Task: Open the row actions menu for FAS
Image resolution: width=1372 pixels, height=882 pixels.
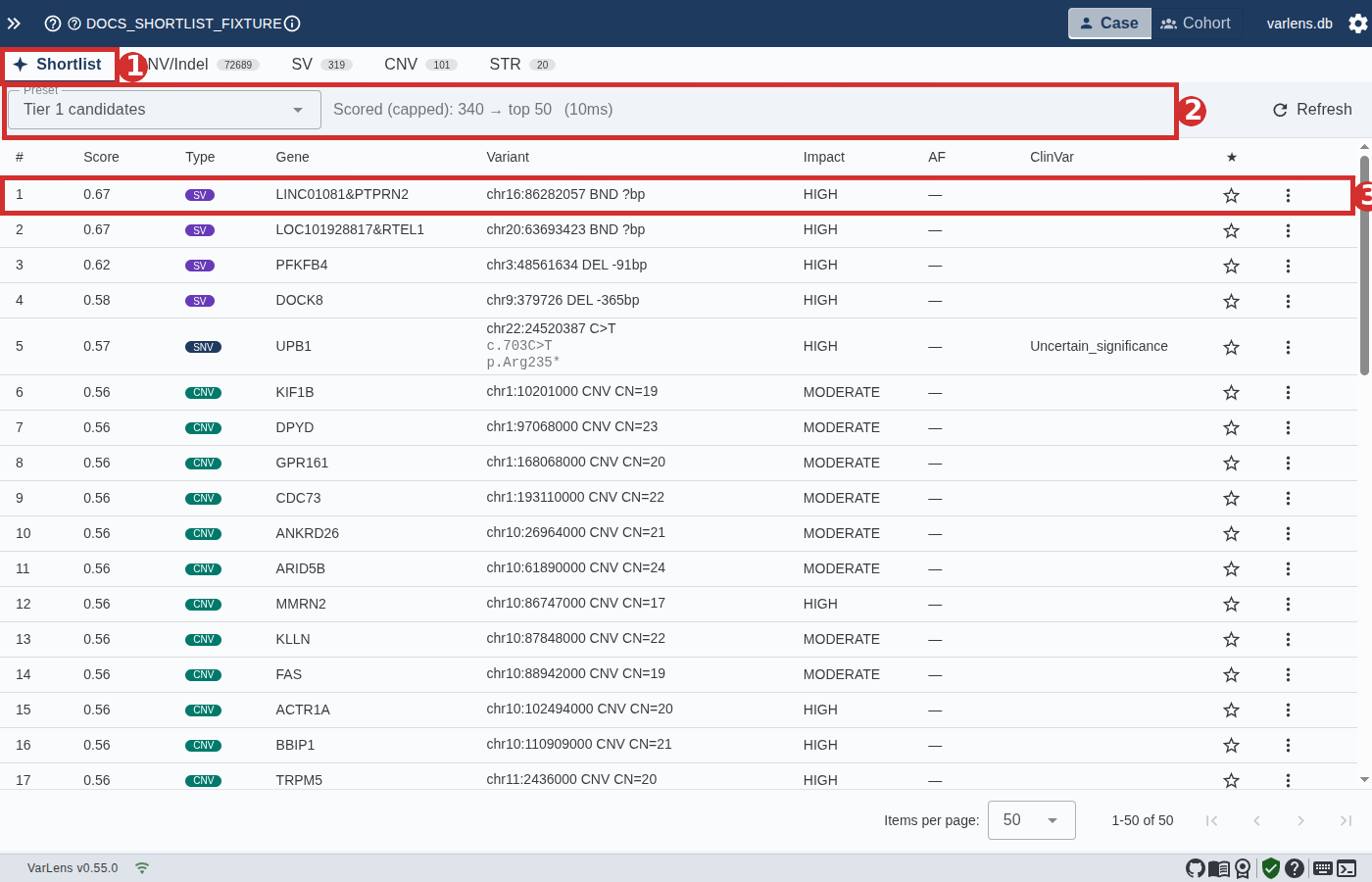Action: click(x=1288, y=675)
